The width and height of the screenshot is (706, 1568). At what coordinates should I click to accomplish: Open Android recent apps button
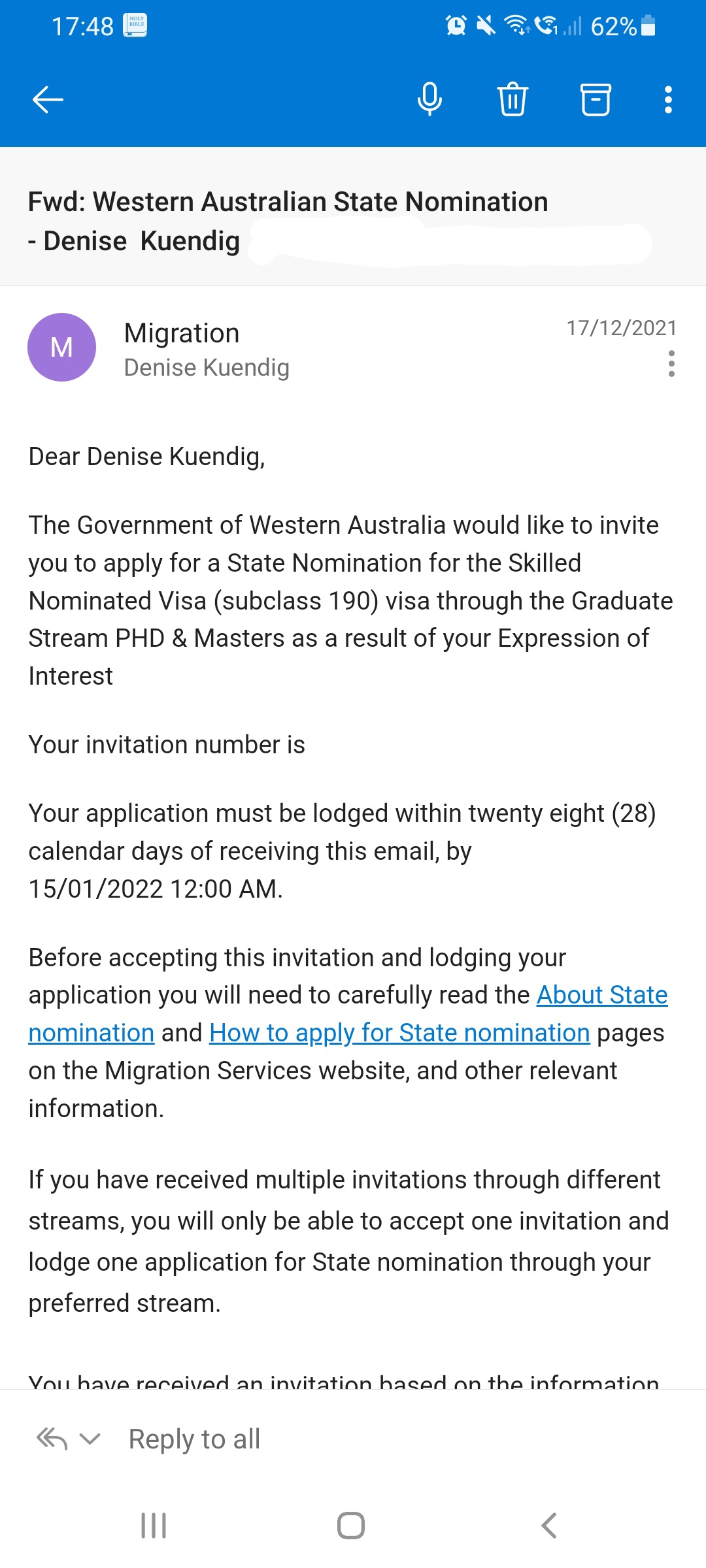tap(154, 1526)
